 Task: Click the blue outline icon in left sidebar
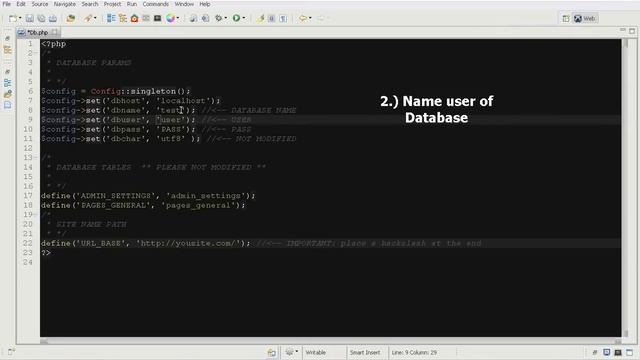click(7, 83)
